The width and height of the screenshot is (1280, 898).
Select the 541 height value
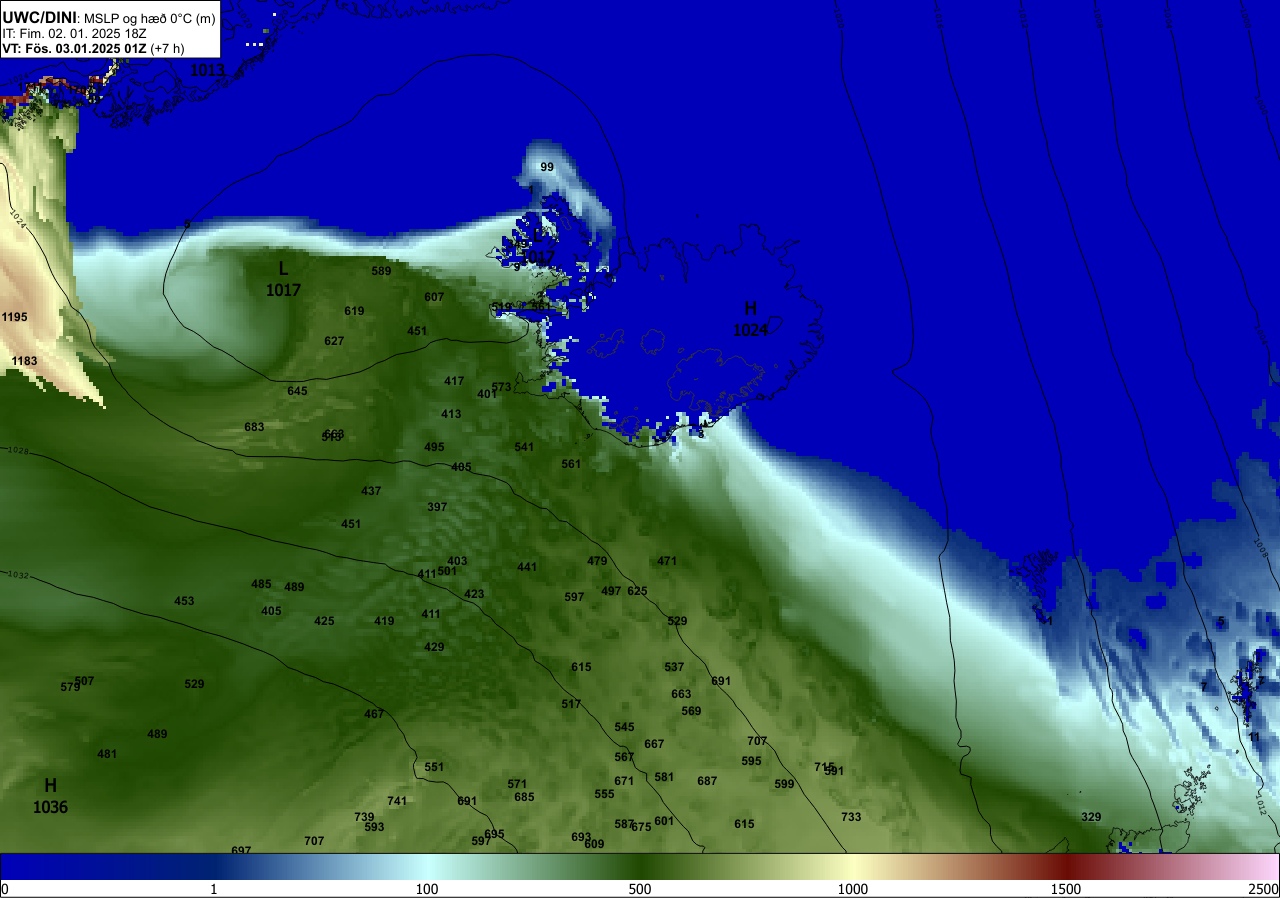point(524,447)
